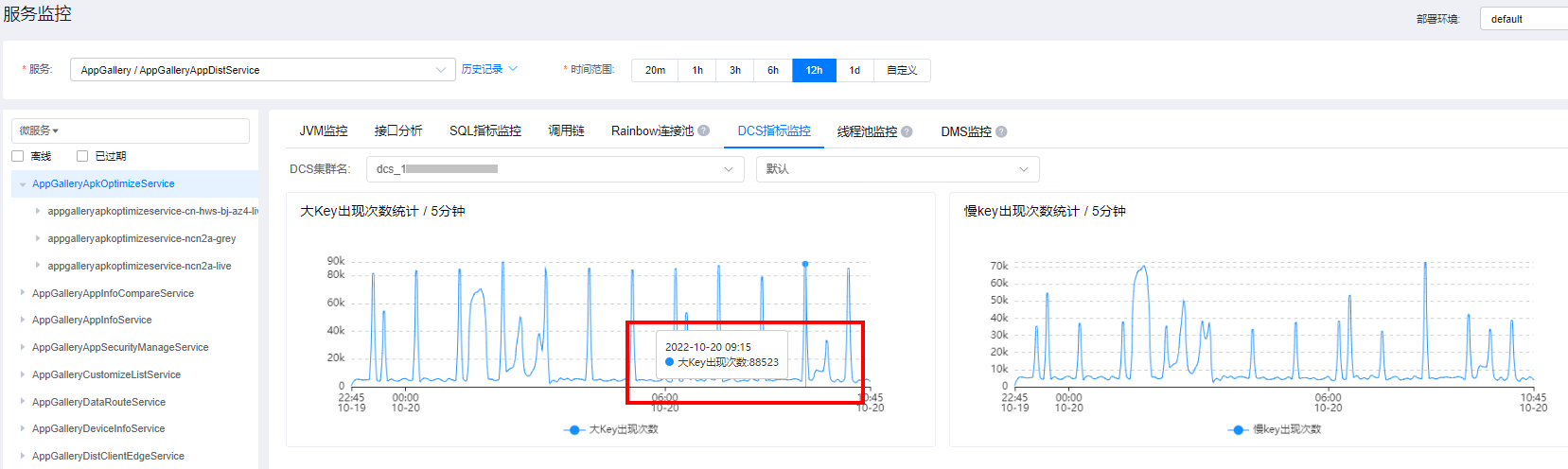Click help icon beside DMS监控 tab
This screenshot has height=469, width=1568.
(x=1001, y=131)
